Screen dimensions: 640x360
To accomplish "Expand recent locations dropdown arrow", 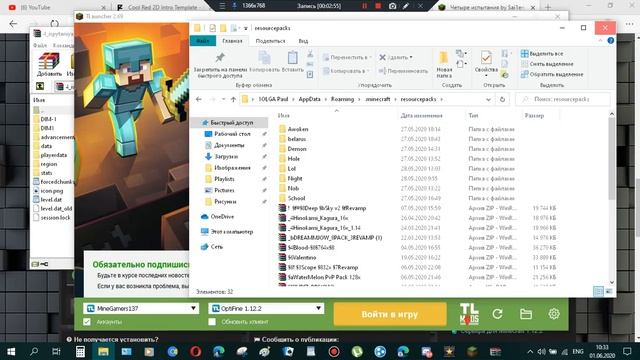I will tap(223, 99).
